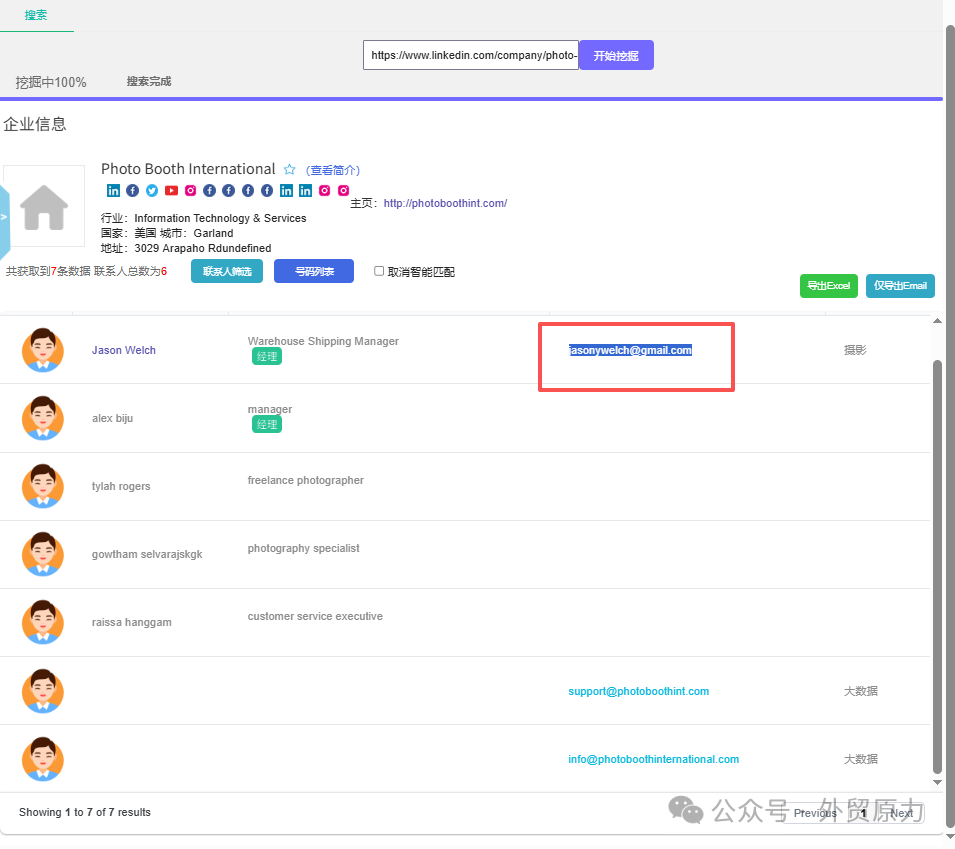Screen dimensions: 955x849
Task: Export results with 导出Excel button
Action: click(828, 286)
